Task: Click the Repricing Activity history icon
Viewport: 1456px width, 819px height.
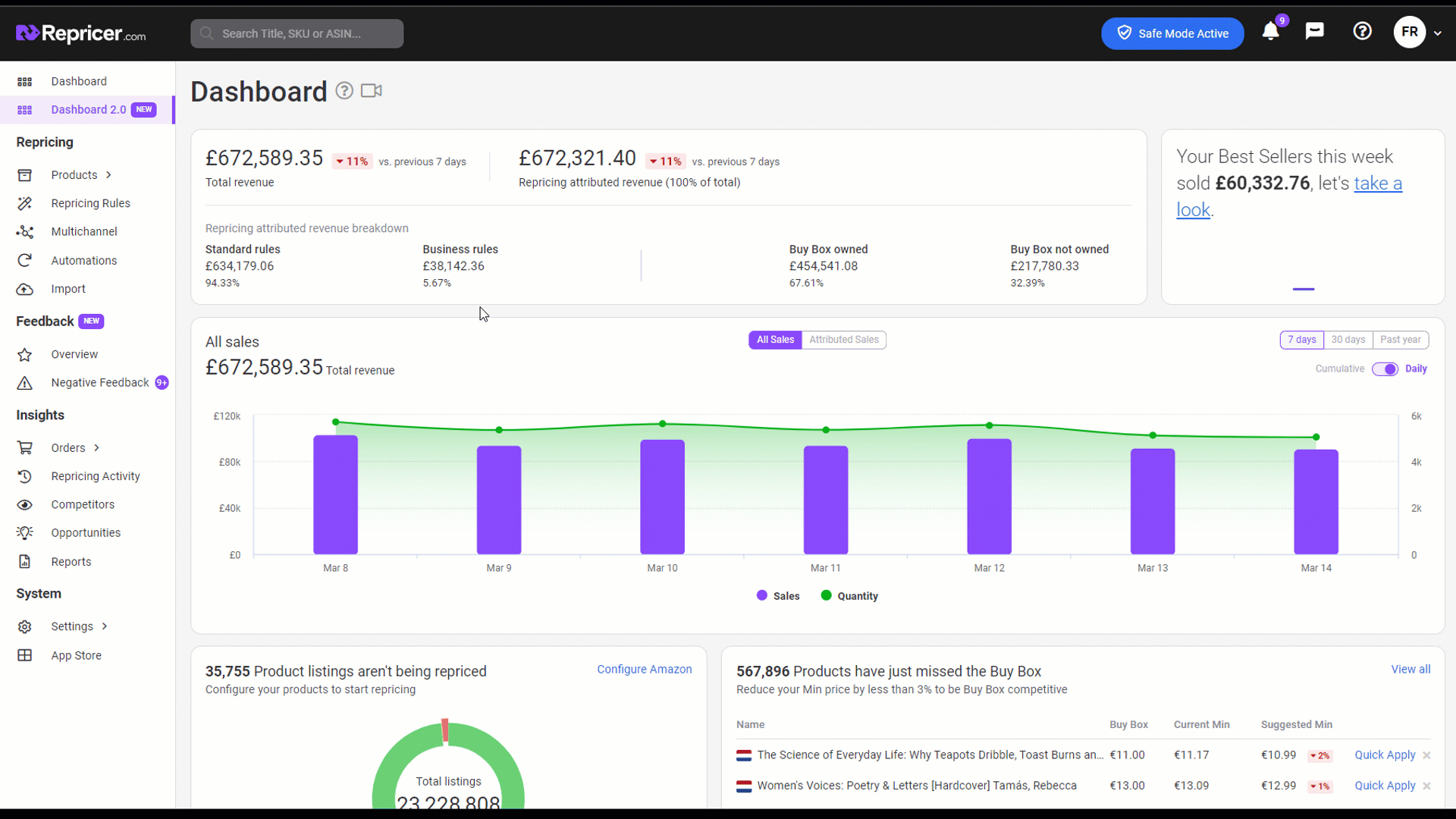Action: tap(25, 476)
